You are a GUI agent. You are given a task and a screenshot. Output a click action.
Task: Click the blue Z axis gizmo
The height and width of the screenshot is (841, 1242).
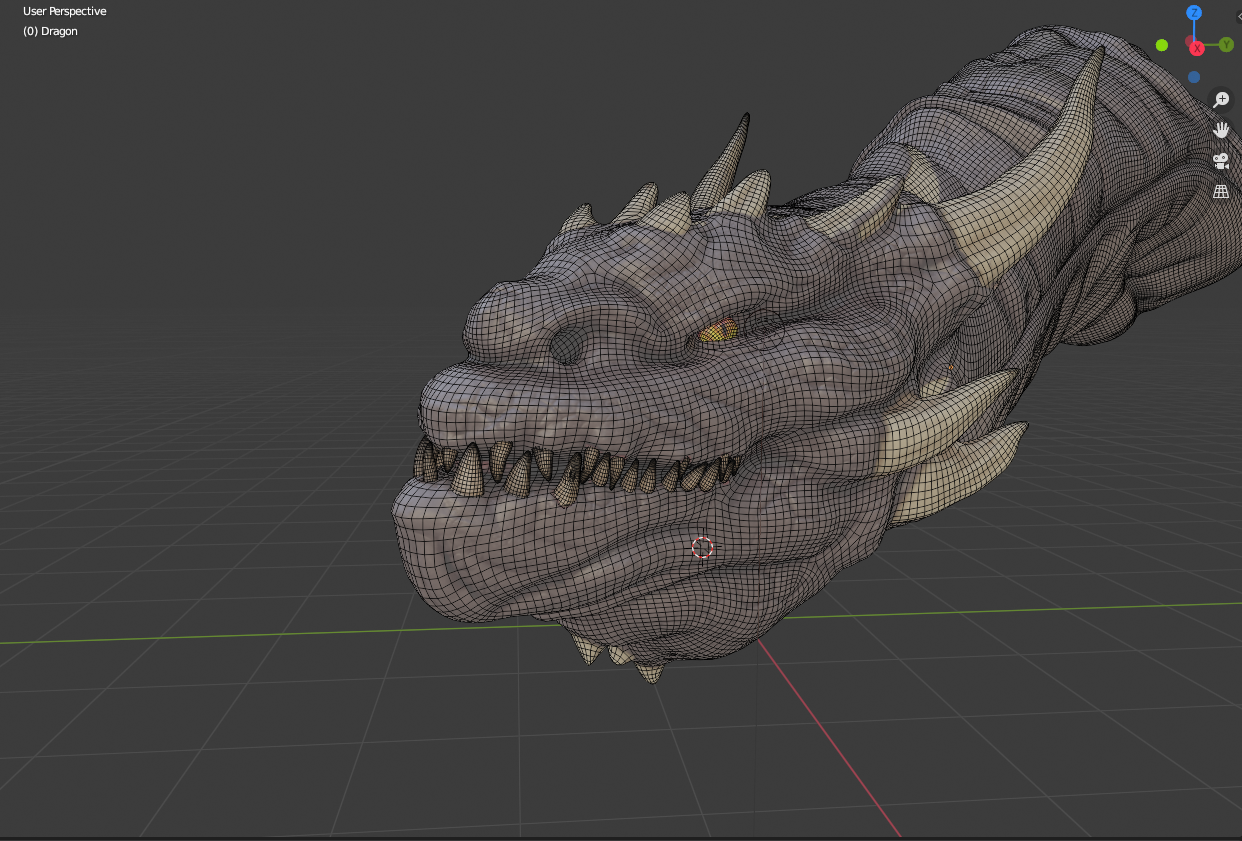click(x=1194, y=13)
